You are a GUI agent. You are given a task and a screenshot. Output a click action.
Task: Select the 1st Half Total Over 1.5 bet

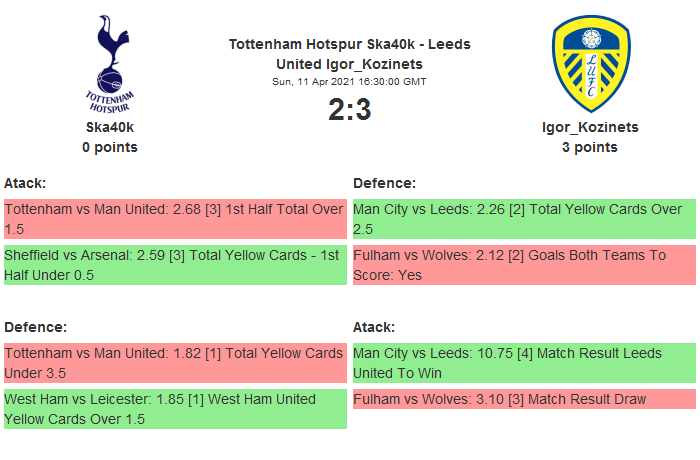point(175,219)
